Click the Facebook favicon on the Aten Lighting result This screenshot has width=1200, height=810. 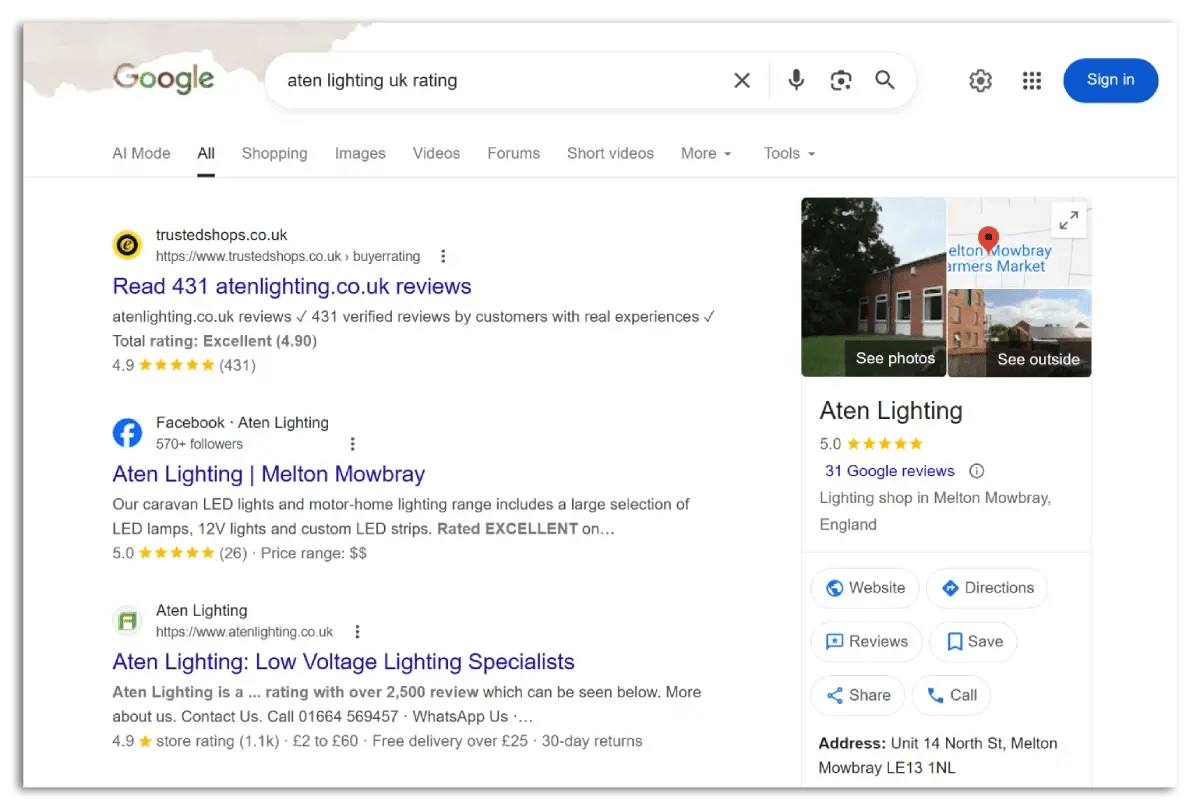[127, 432]
